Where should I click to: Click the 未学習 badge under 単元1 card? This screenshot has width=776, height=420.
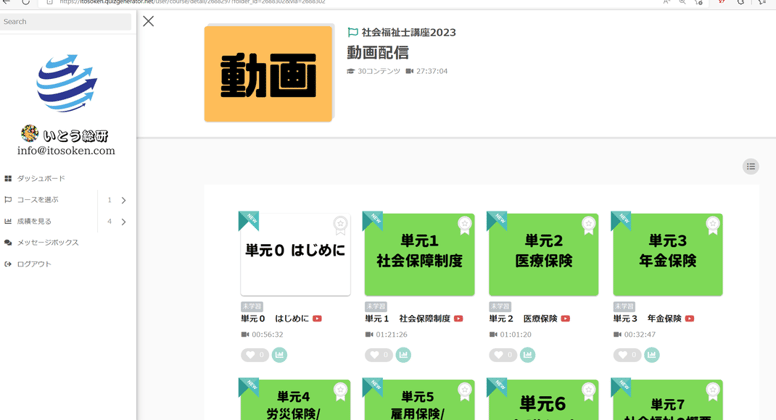point(376,307)
